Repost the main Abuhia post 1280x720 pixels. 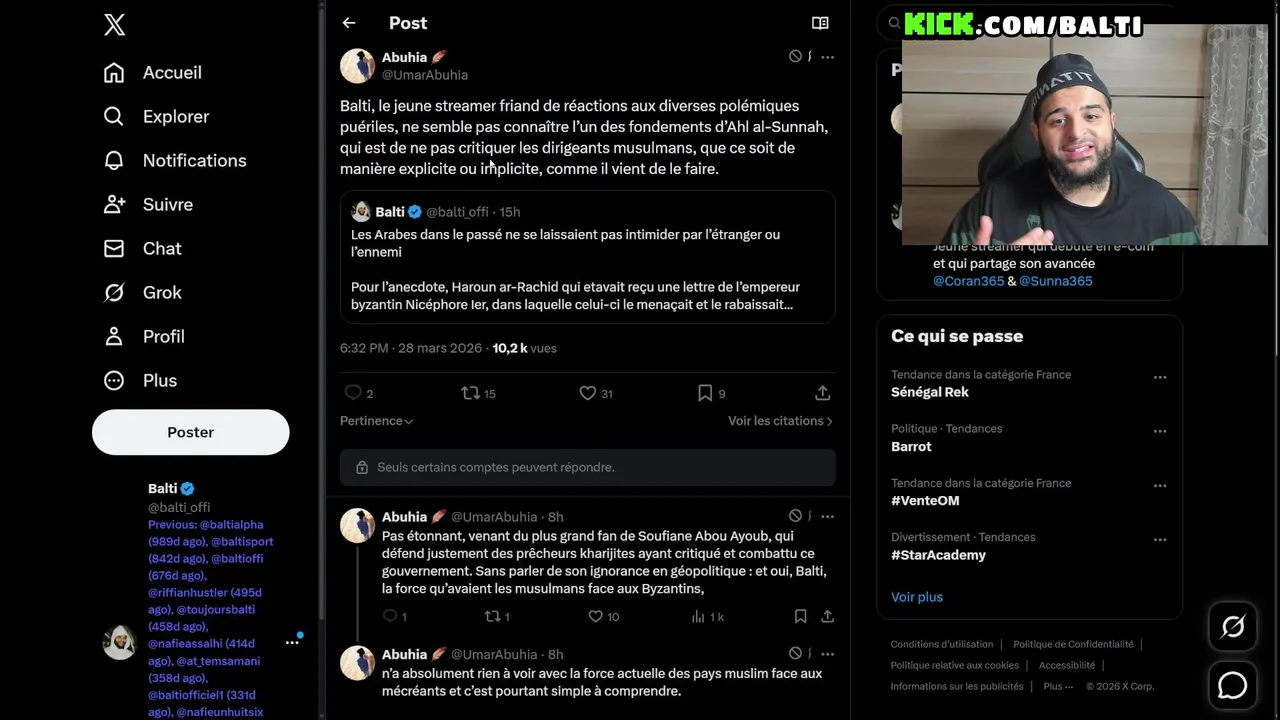[471, 393]
